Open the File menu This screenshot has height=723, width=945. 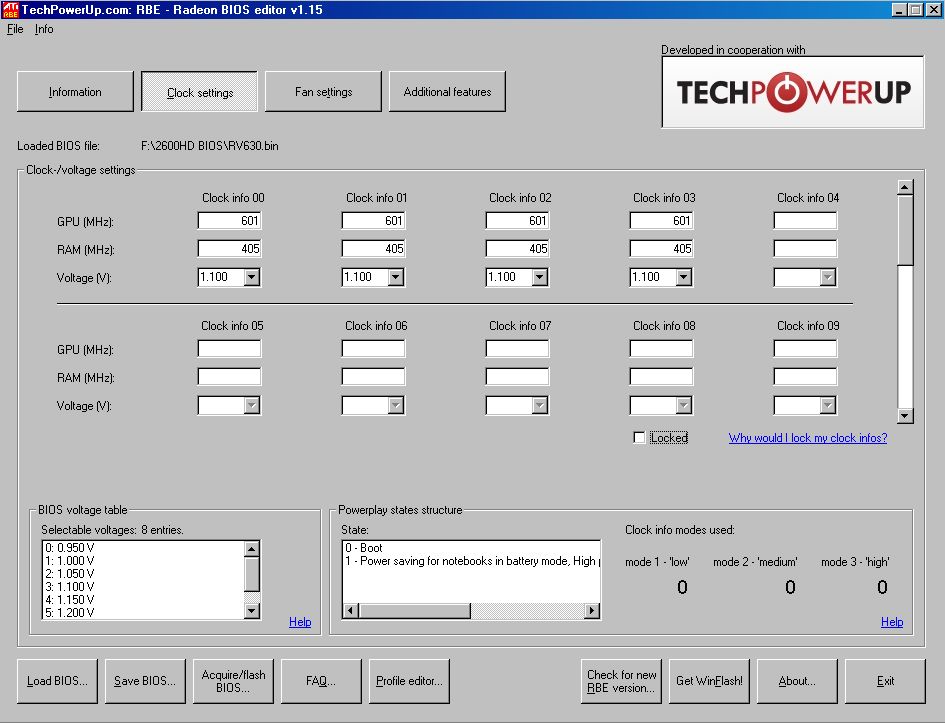click(x=15, y=29)
